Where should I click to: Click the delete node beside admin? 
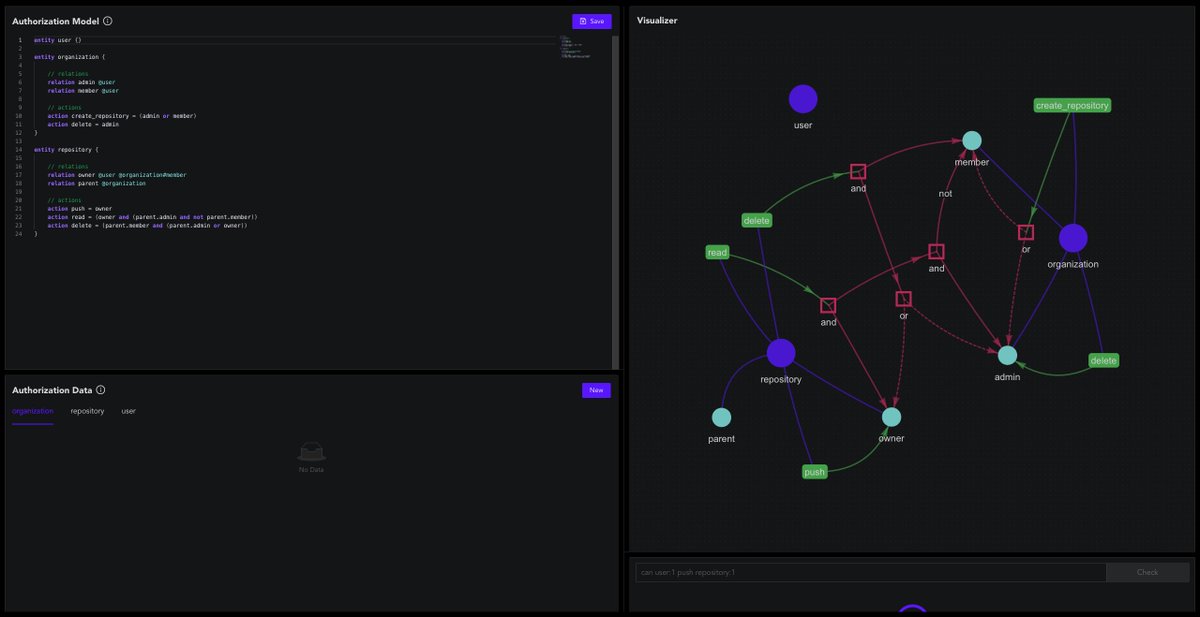click(1103, 360)
